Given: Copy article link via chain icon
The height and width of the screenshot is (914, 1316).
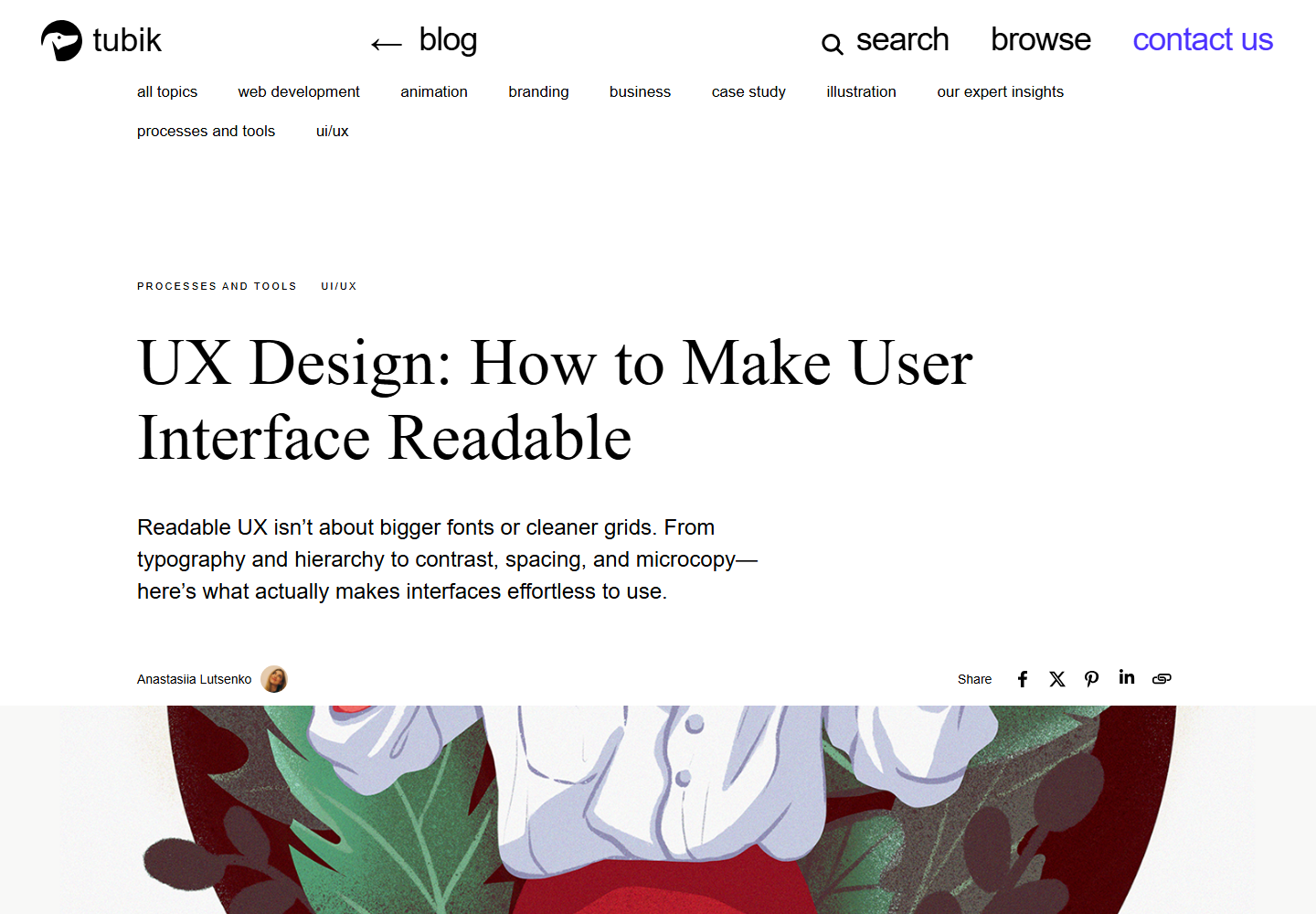Looking at the screenshot, I should click(1162, 679).
